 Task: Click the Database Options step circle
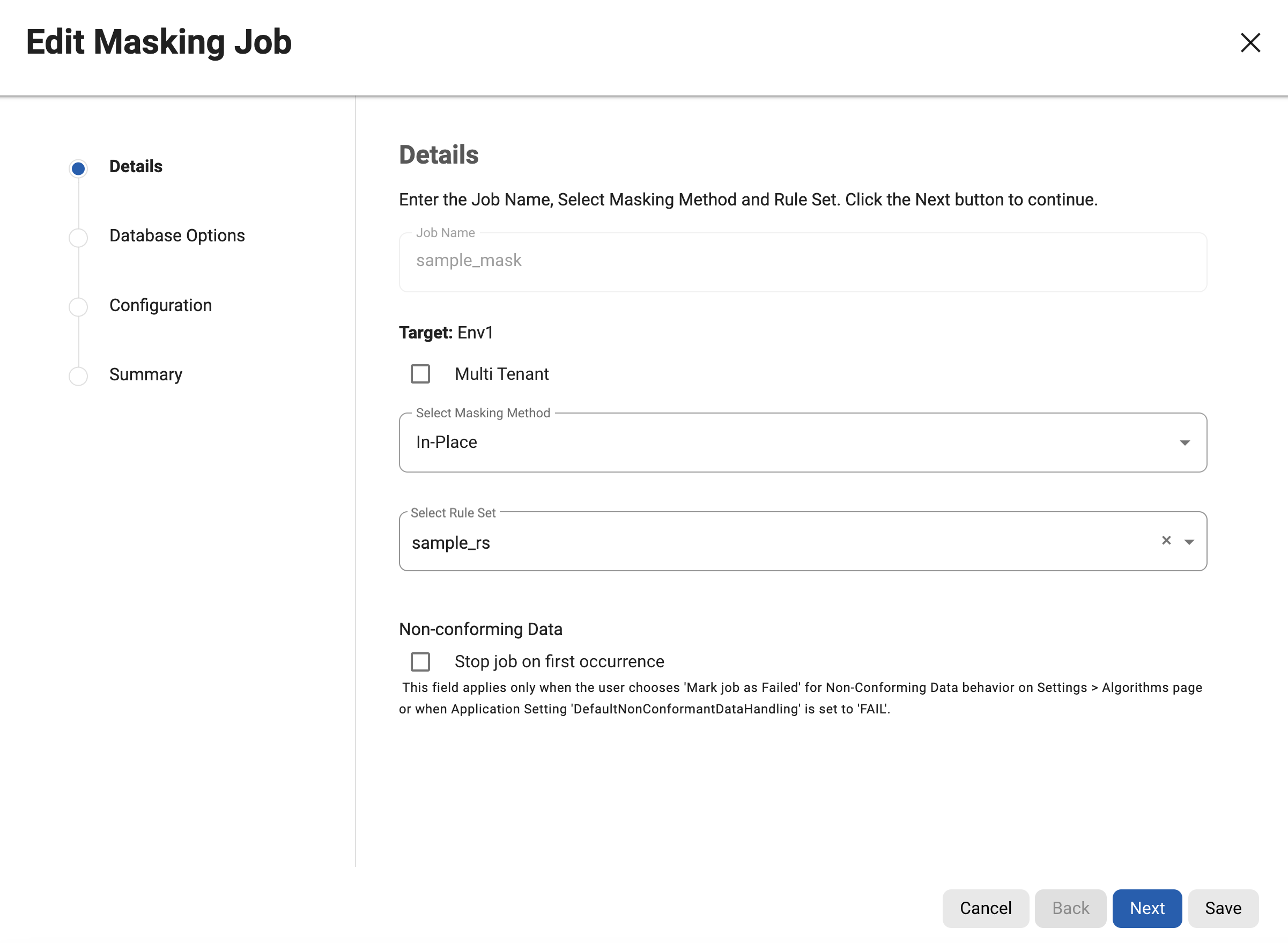point(78,238)
